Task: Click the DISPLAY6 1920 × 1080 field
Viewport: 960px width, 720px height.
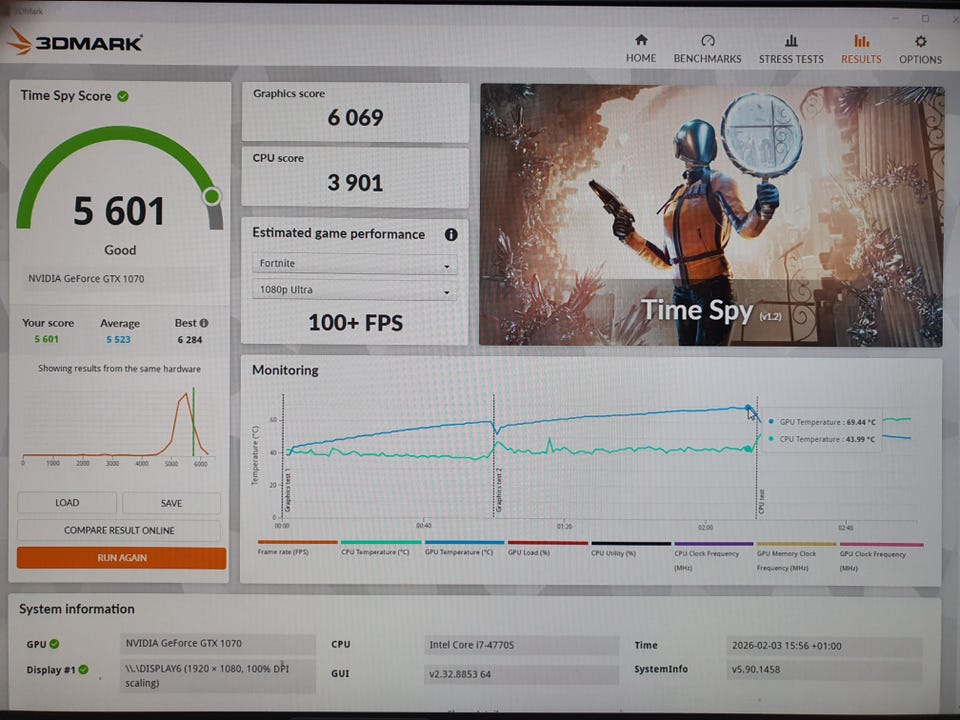Action: tap(217, 675)
